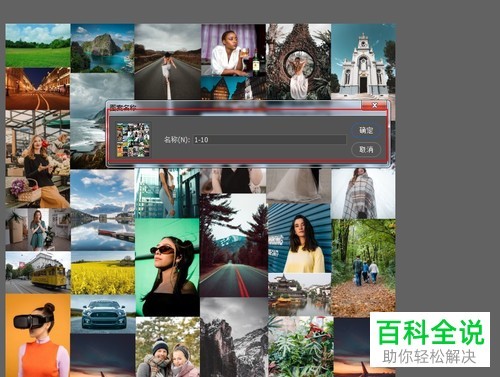Select the dark sports car photo
The height and width of the screenshot is (377, 500).
coord(103,314)
